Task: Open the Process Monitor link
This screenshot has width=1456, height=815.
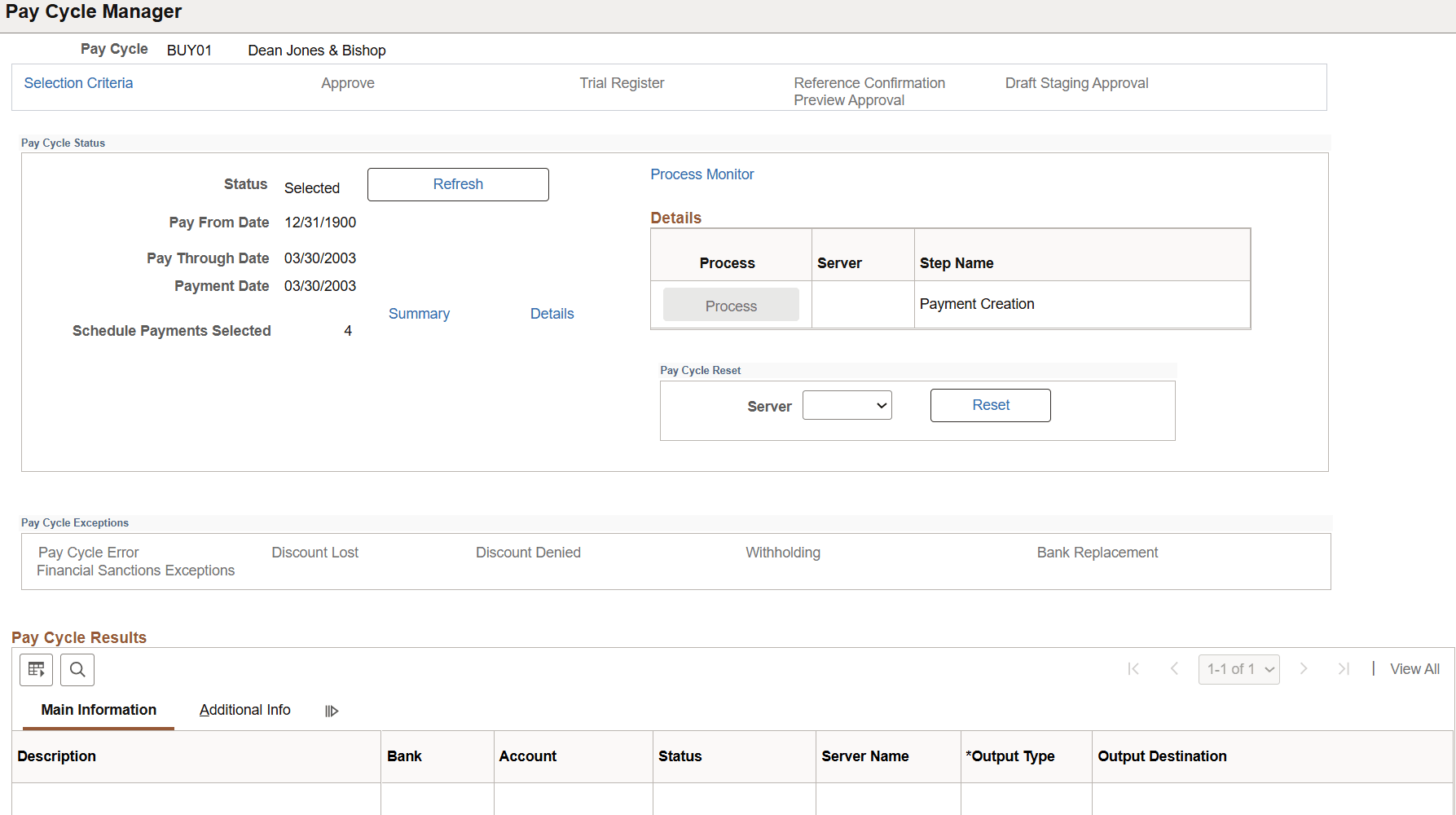Action: point(702,174)
